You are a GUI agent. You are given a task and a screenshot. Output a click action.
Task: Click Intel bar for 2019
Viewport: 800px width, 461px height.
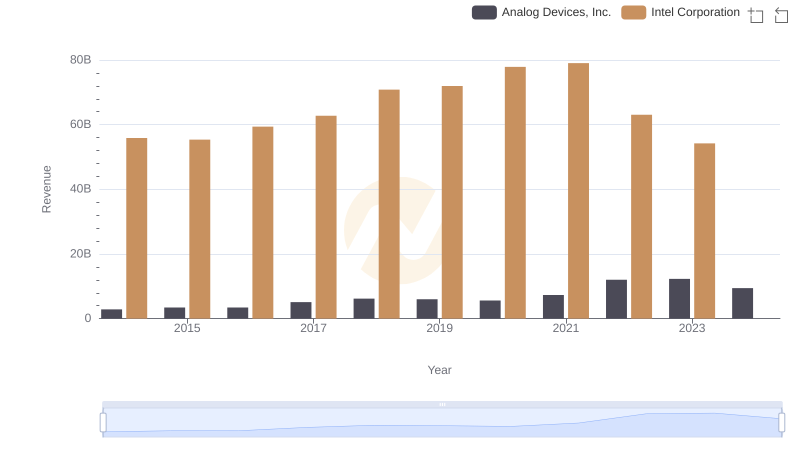[452, 202]
